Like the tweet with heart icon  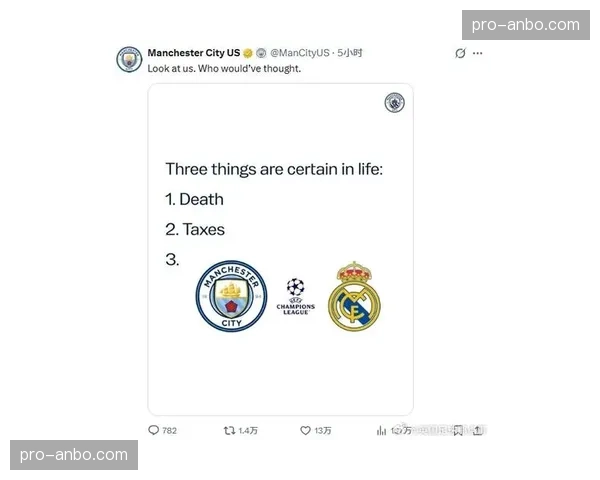[x=305, y=431]
